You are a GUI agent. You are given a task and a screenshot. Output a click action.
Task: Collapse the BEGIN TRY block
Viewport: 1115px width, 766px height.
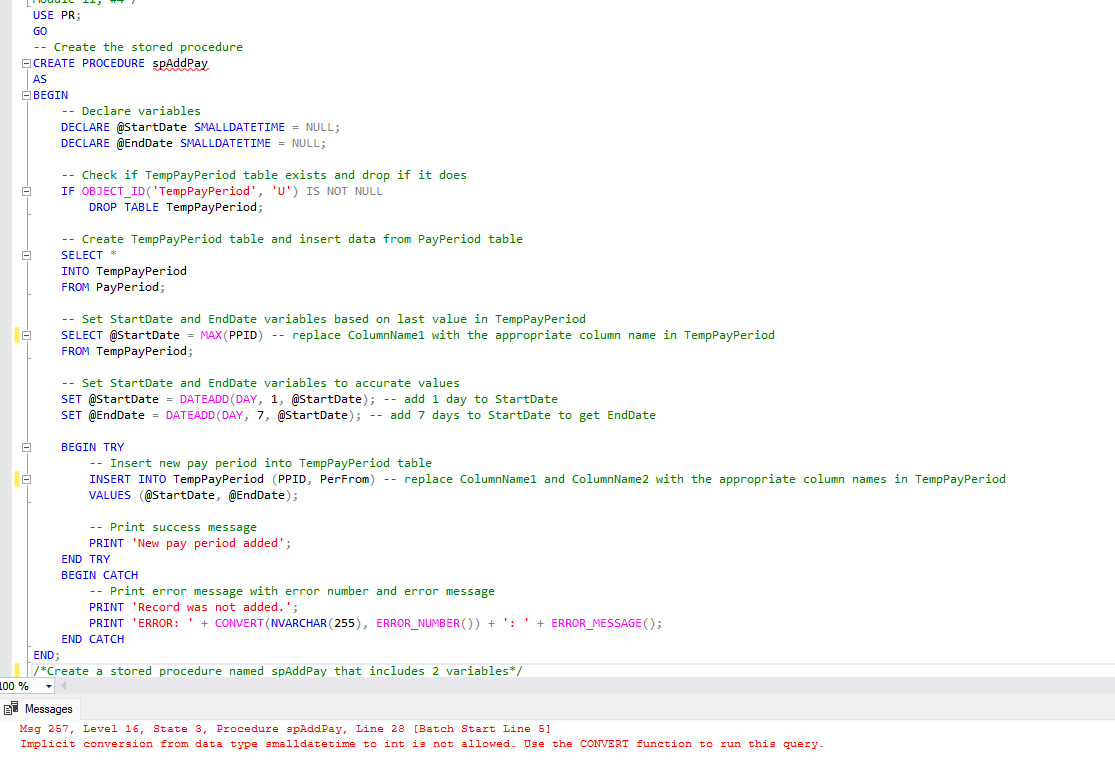(x=25, y=447)
